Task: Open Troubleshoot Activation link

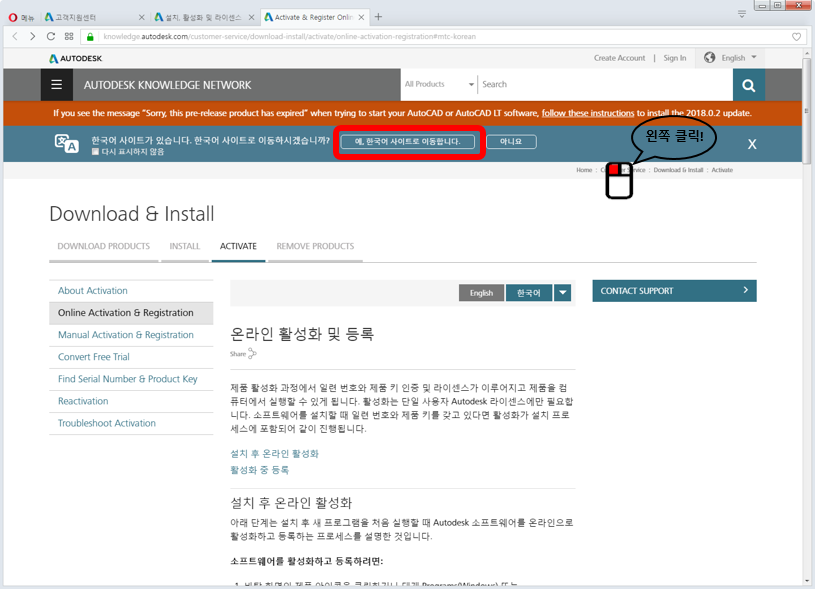Action: 107,423
